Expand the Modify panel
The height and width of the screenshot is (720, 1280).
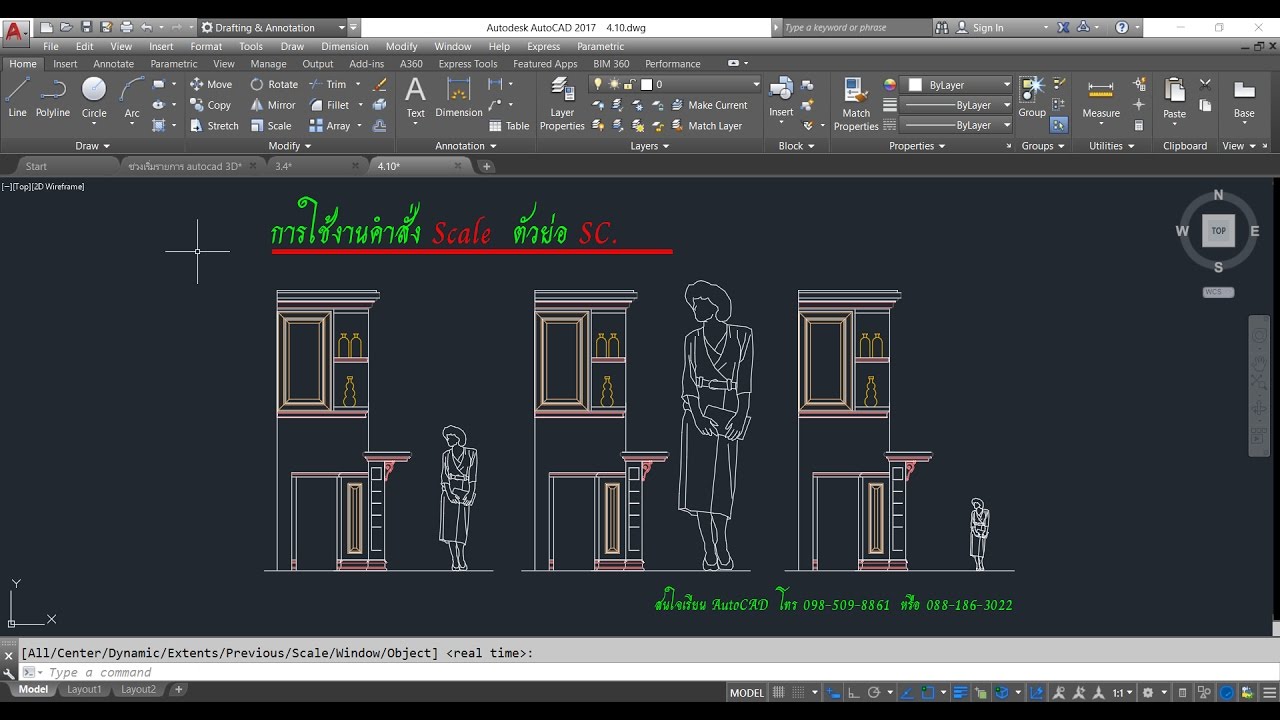tap(290, 146)
